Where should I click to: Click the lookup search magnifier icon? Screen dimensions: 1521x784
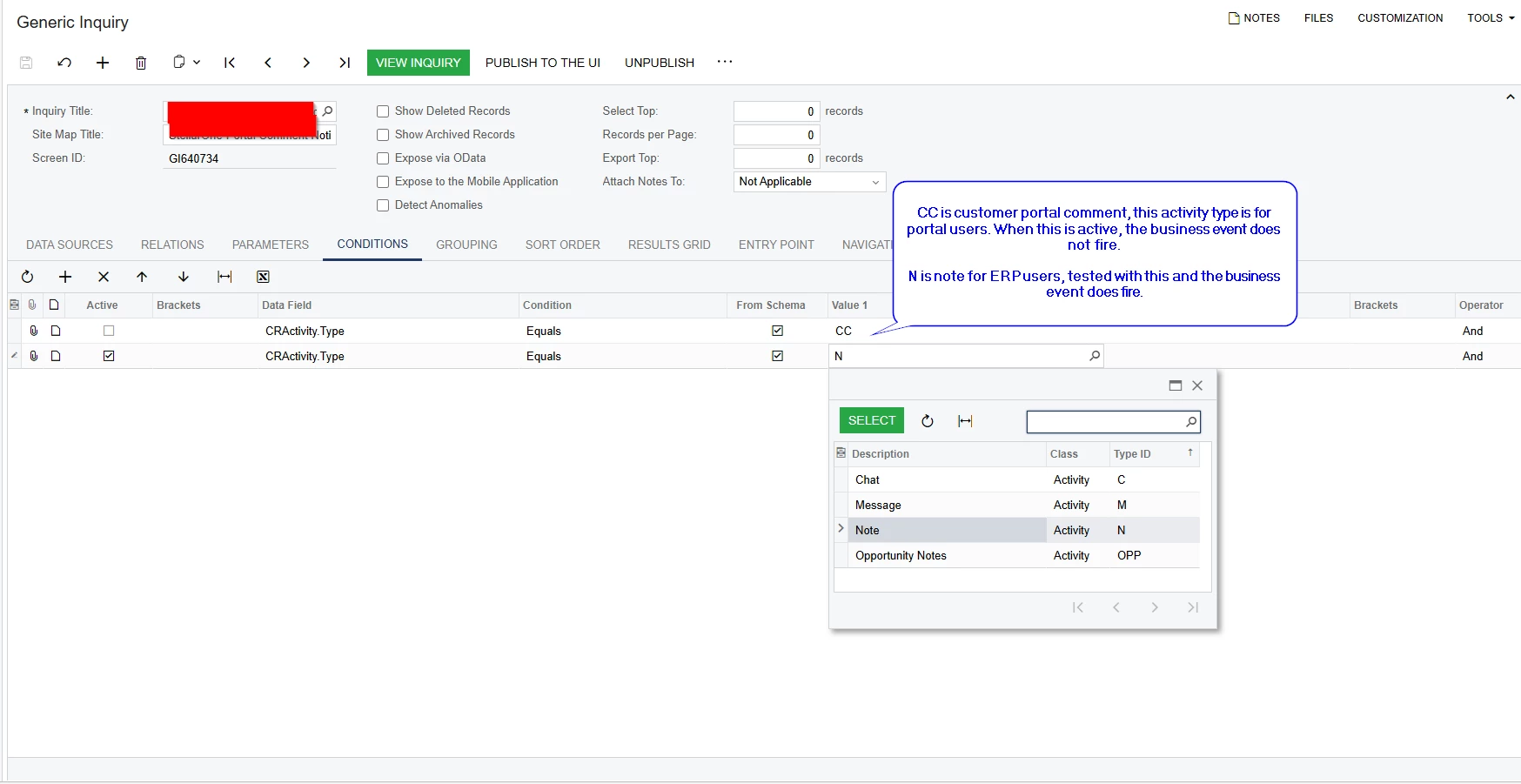click(1191, 422)
